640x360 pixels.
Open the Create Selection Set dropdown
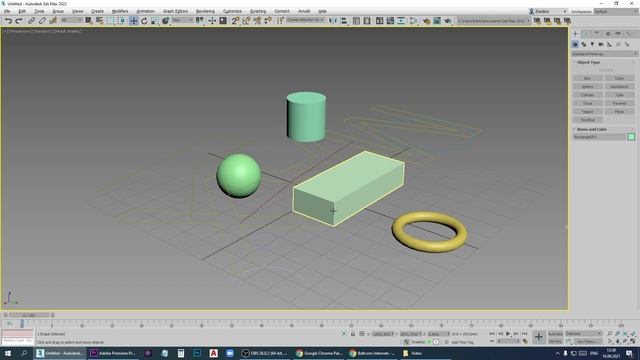[x=305, y=20]
